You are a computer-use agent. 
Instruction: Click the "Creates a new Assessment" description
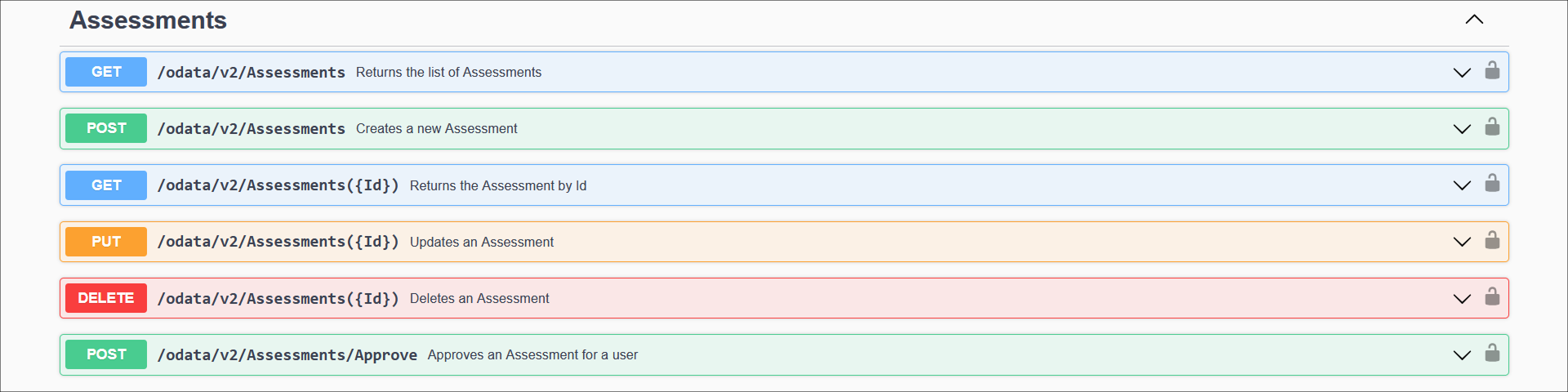pyautogui.click(x=436, y=129)
